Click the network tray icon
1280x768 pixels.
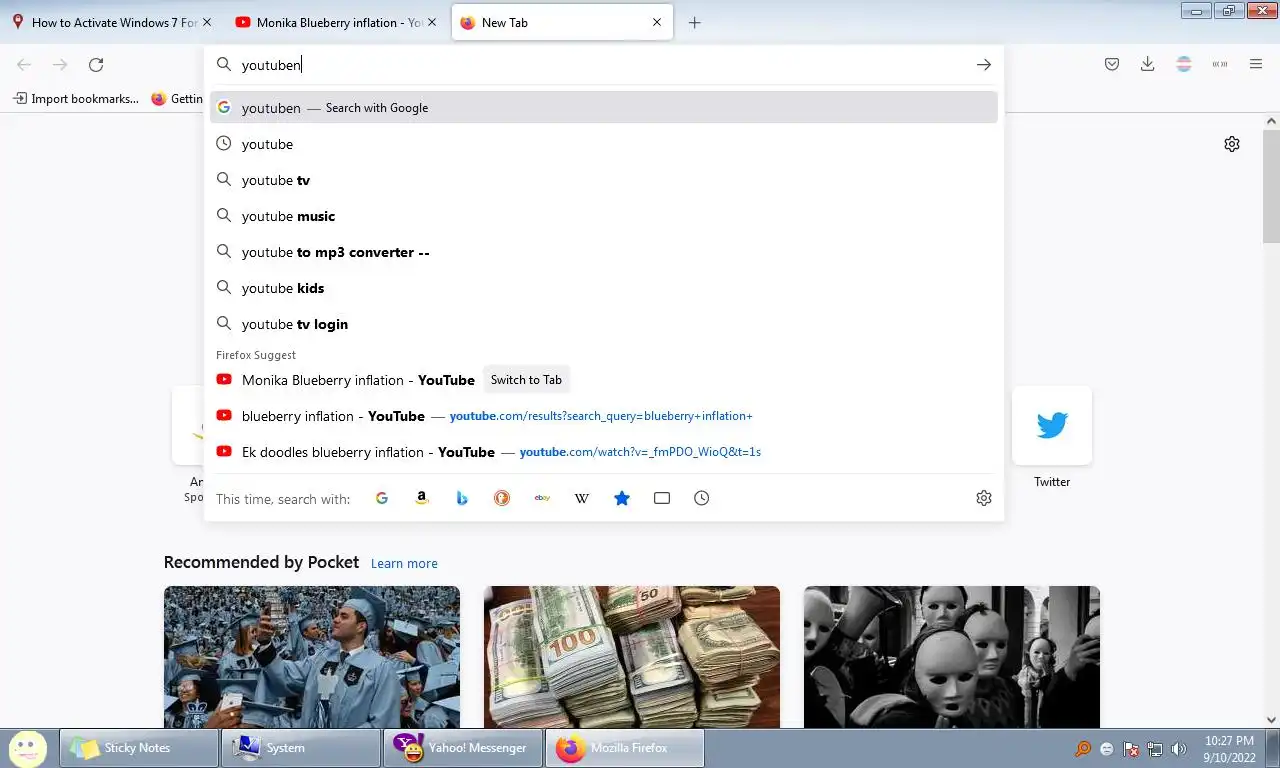click(x=1155, y=749)
